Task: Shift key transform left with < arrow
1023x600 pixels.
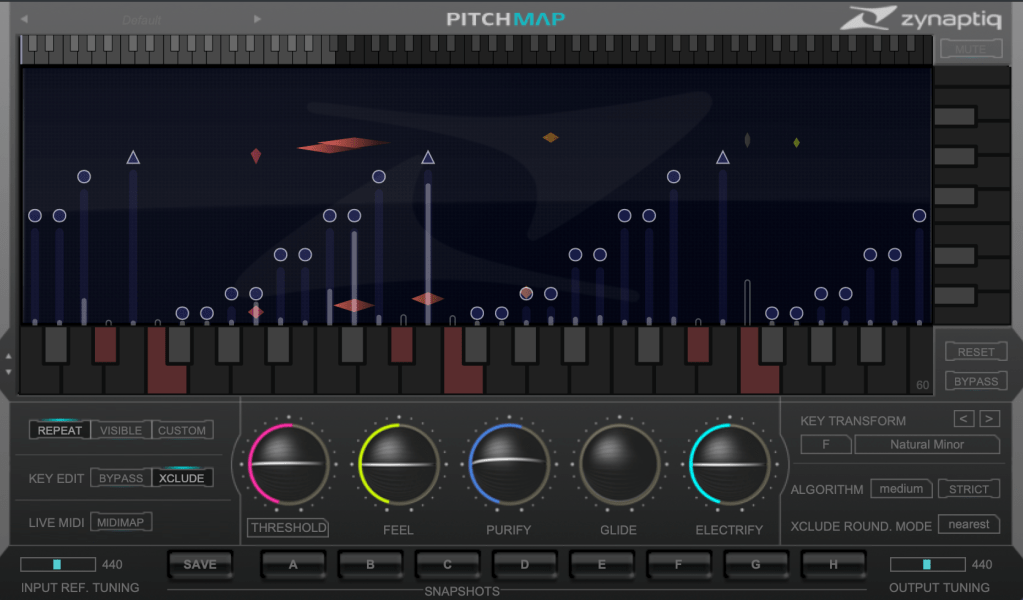Action: coord(964,419)
